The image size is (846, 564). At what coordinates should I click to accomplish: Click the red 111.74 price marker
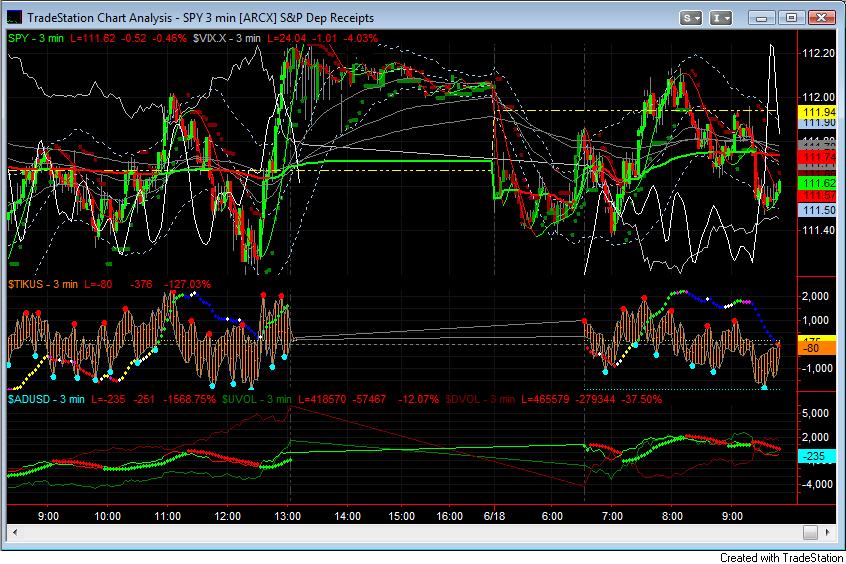tap(817, 157)
